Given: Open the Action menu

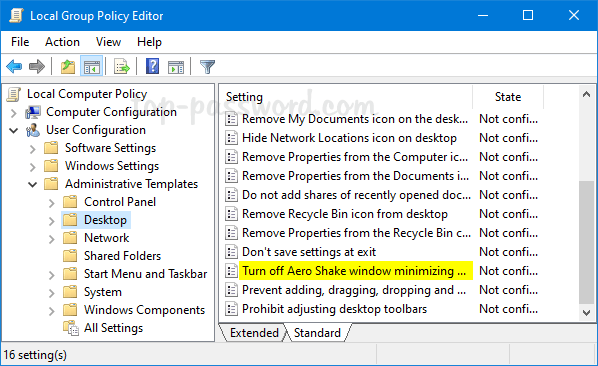Looking at the screenshot, I should point(62,42).
